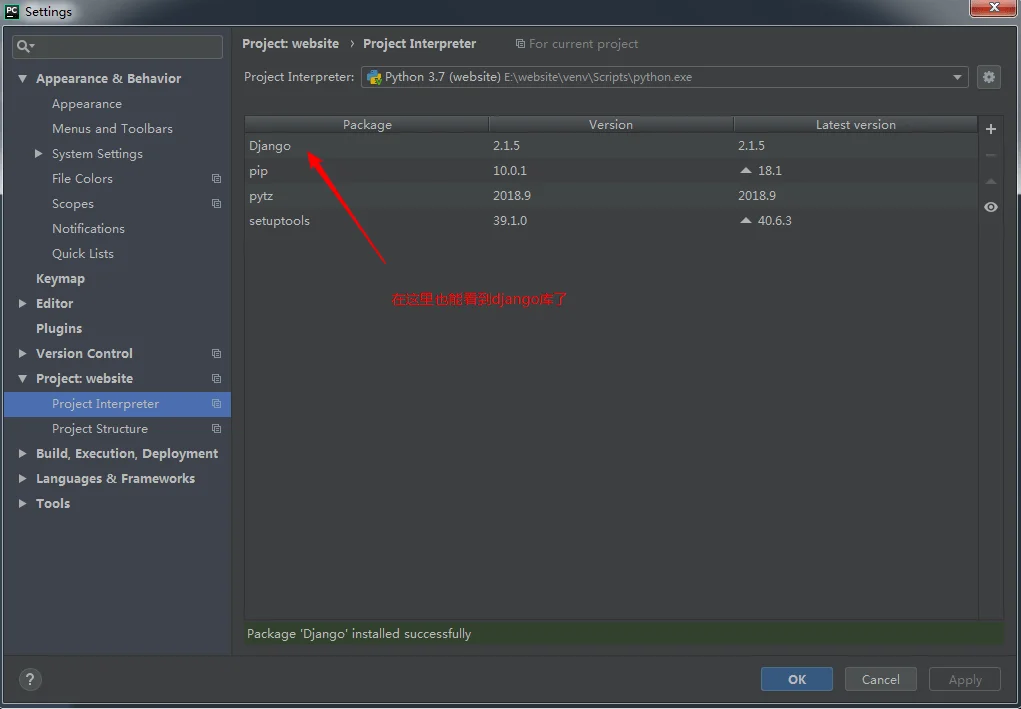The image size is (1021, 709).
Task: Open Menus and Toolbars settings
Action: tap(112, 128)
